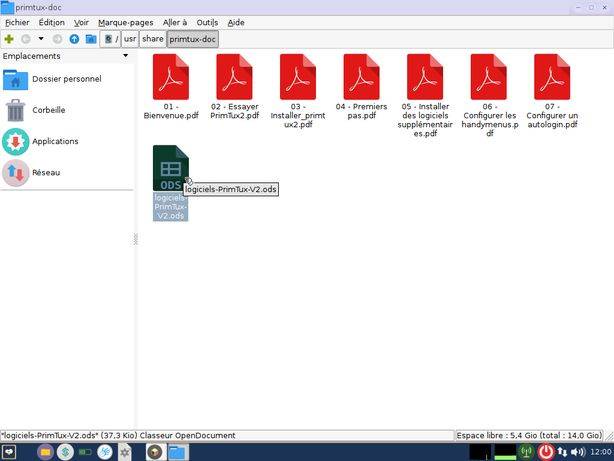
Task: Click the logiciels-PrimTux-V2.ods highlighted filename label
Action: (170, 207)
